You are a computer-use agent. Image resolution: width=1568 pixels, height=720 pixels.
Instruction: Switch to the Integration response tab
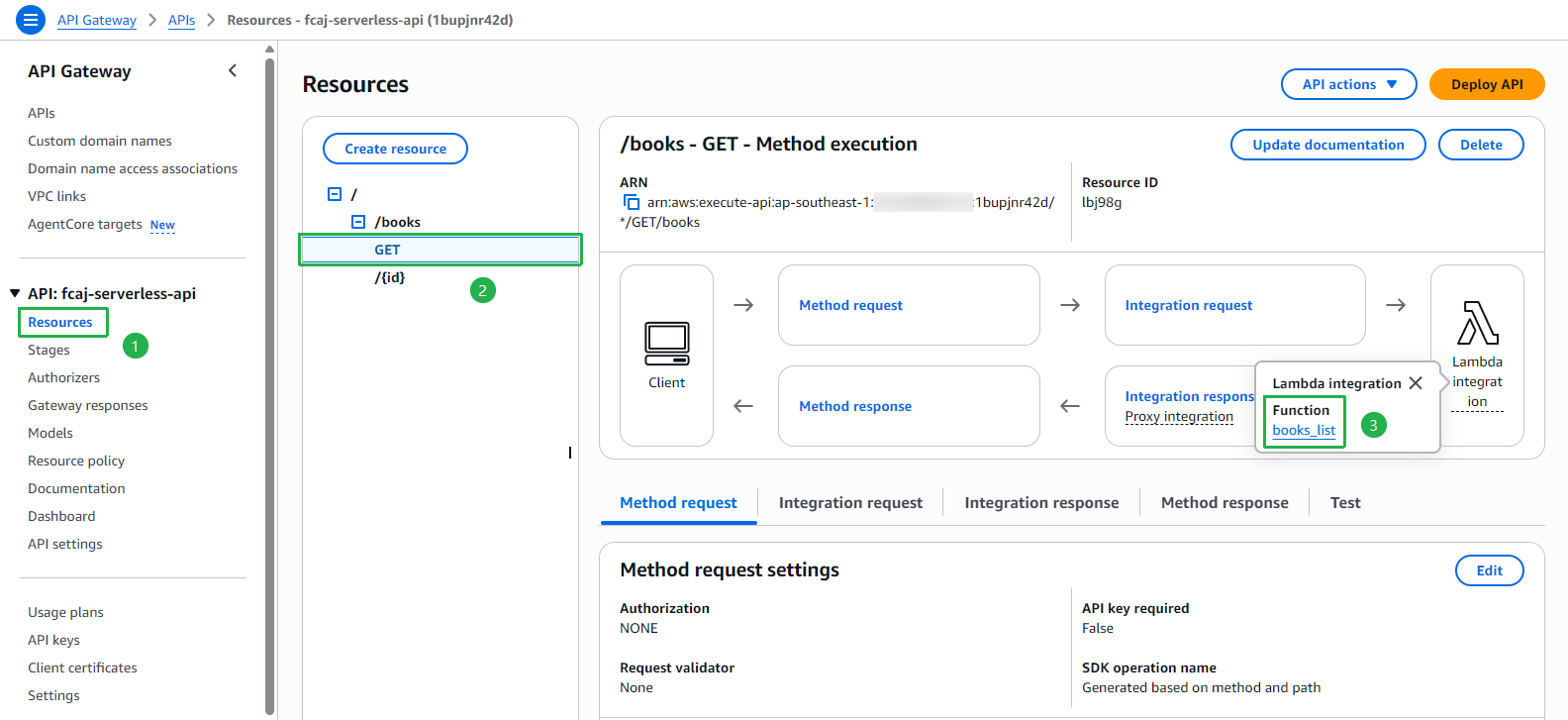(1041, 503)
